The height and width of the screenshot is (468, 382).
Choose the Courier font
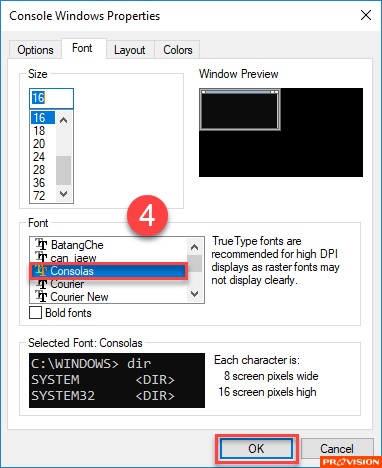(x=108, y=284)
